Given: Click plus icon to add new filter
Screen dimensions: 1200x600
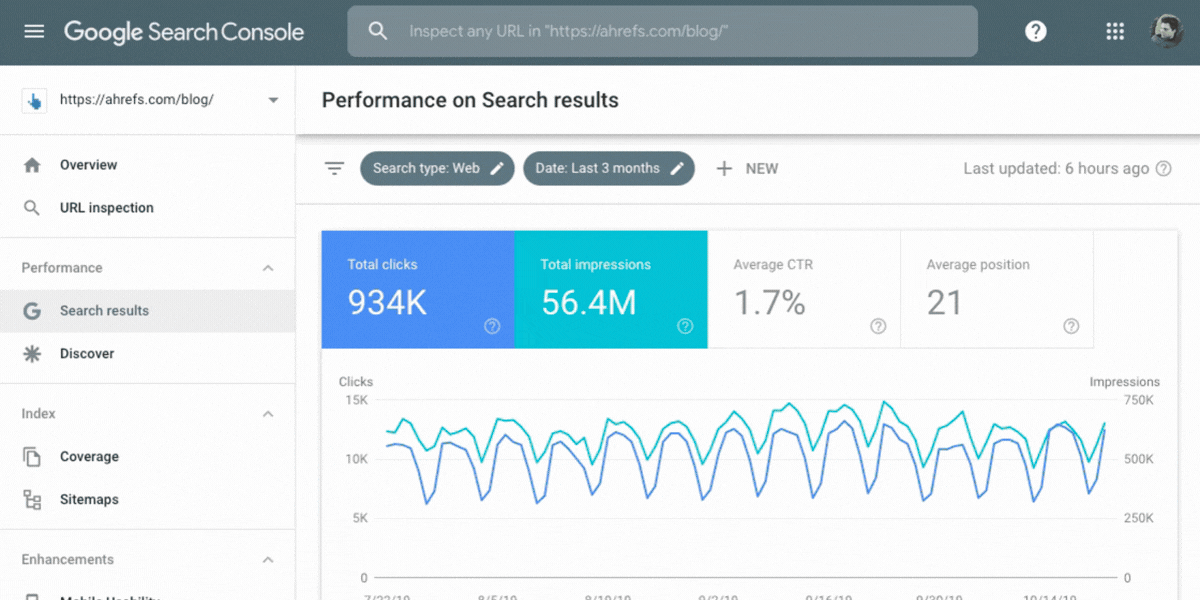Looking at the screenshot, I should (x=724, y=168).
